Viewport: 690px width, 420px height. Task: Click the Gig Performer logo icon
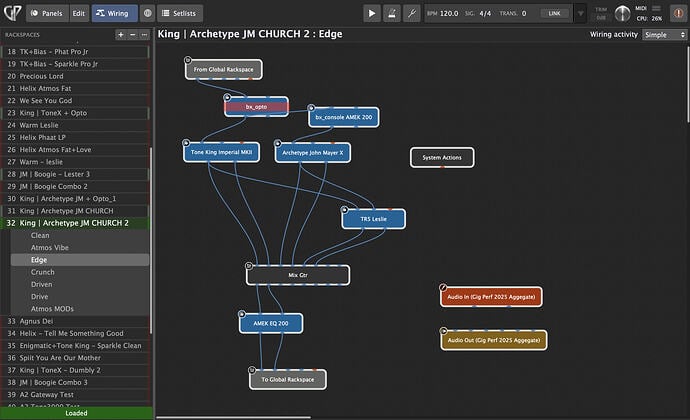[12, 13]
